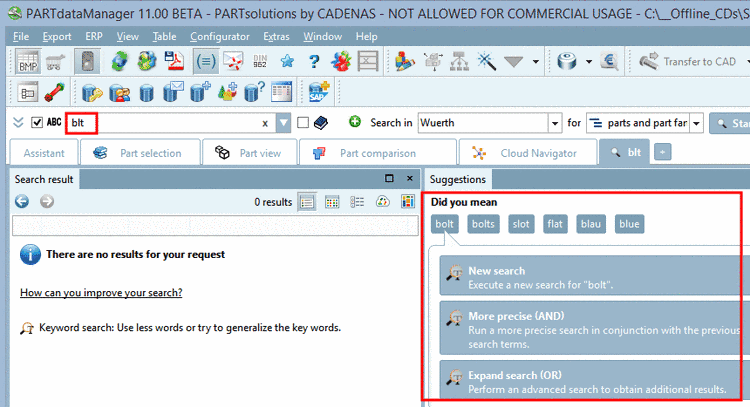
Task: Click the database with key icon
Action: click(92, 92)
